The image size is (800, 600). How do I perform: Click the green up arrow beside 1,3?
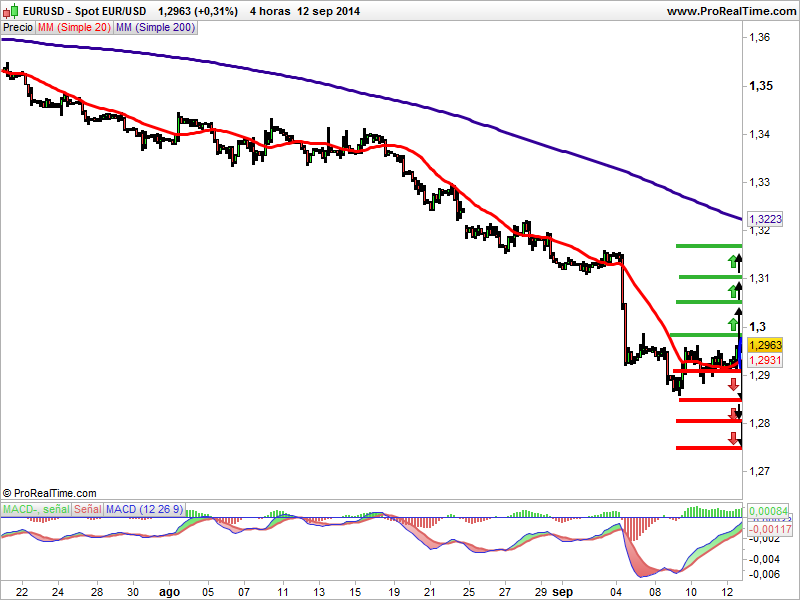tap(733, 324)
